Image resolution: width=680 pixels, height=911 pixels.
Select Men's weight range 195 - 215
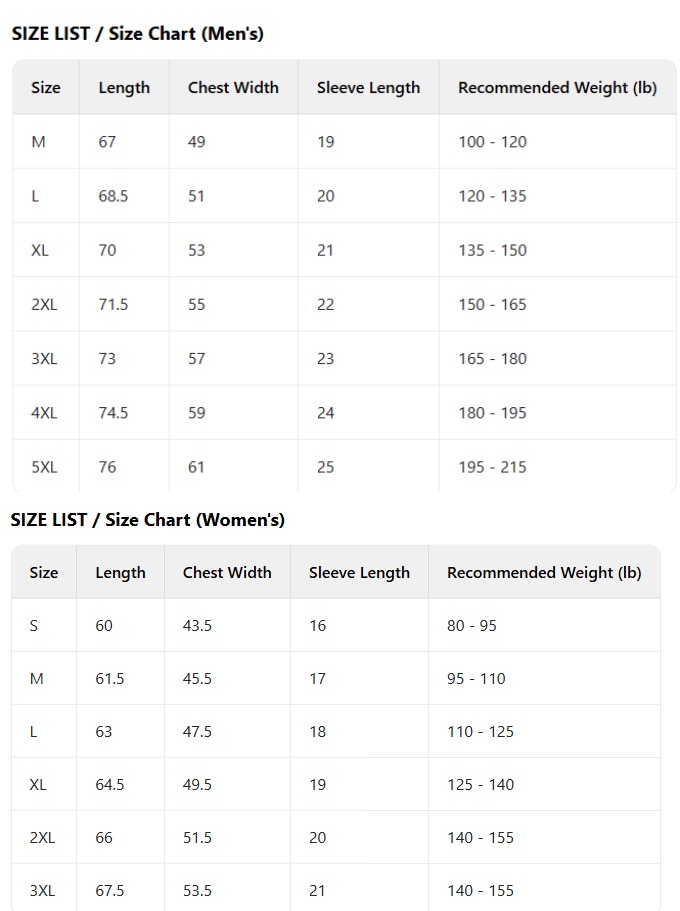[x=492, y=467]
